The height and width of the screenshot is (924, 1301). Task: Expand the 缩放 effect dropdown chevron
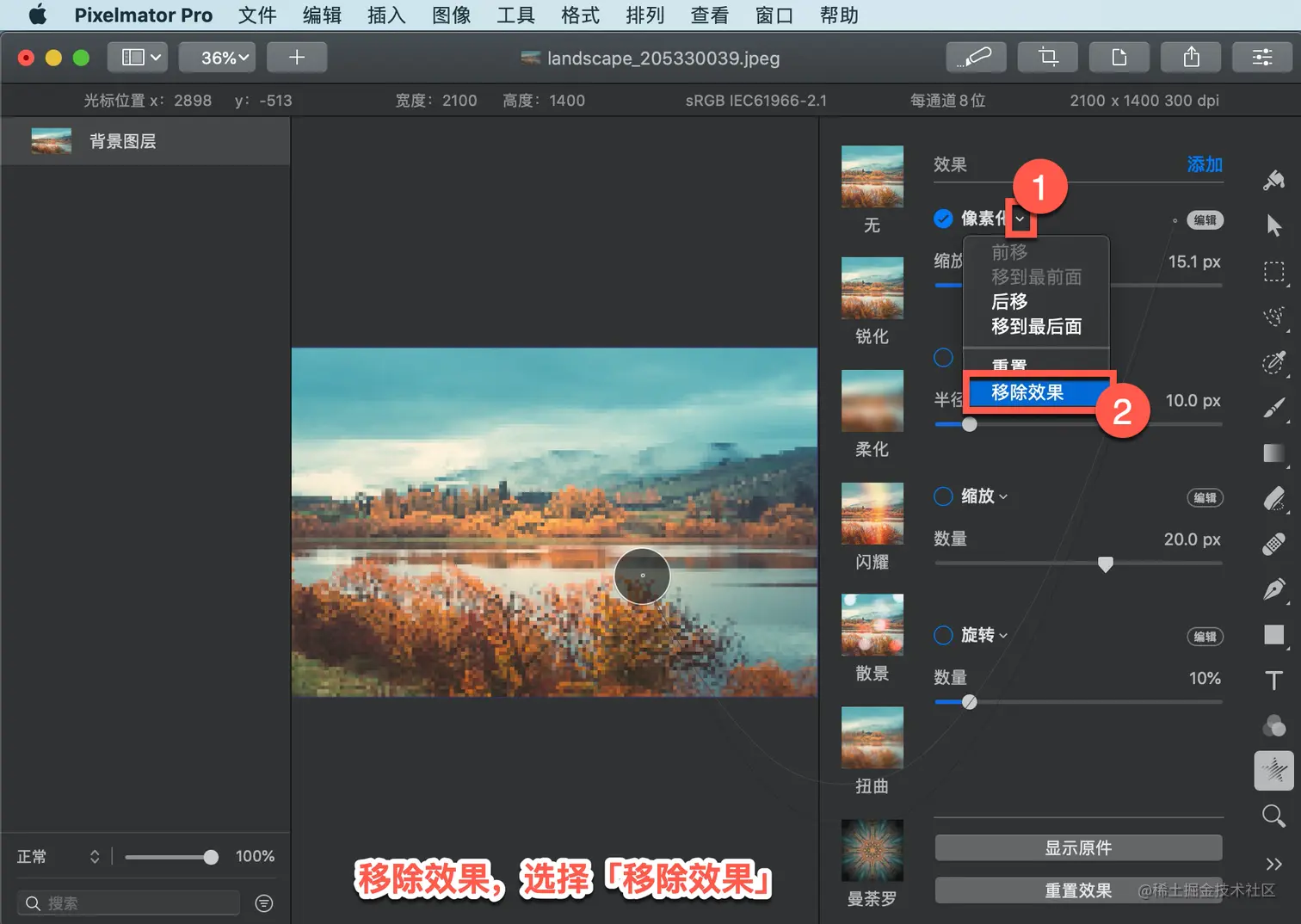(x=1003, y=497)
